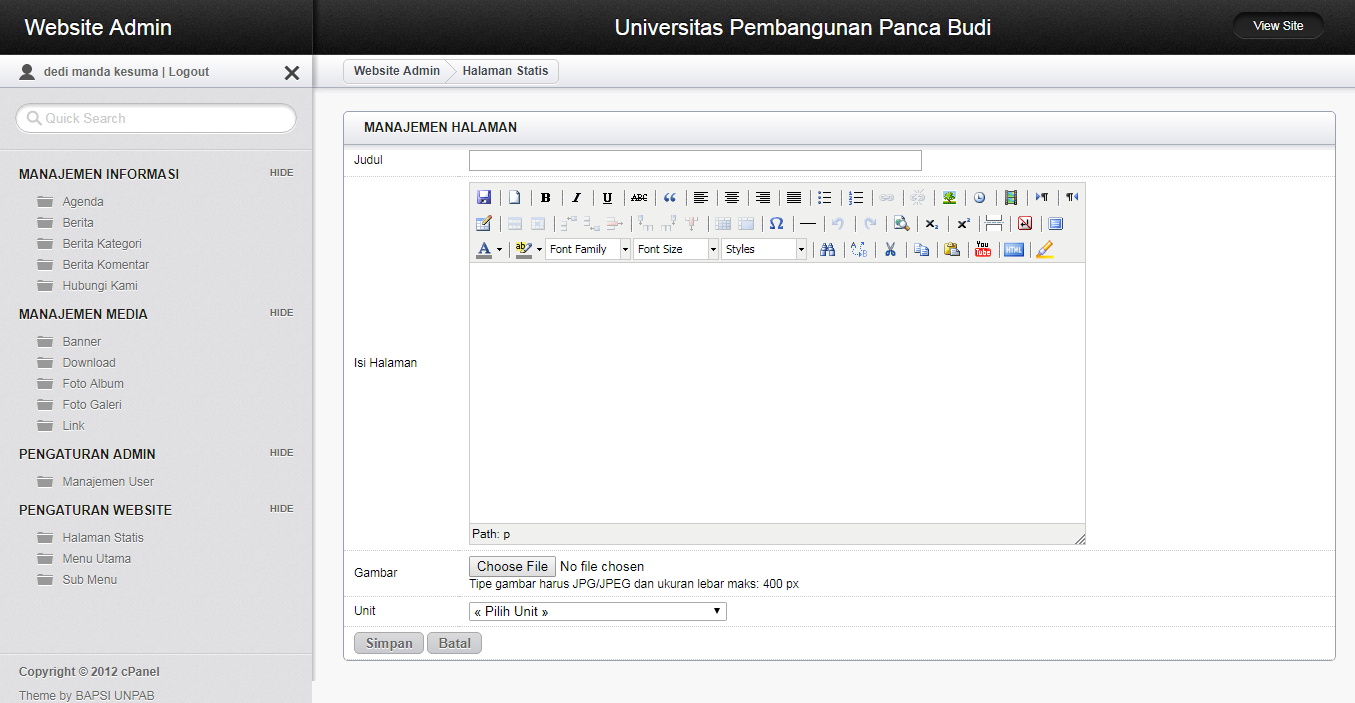
Task: Toggle underline formatting
Action: (607, 198)
